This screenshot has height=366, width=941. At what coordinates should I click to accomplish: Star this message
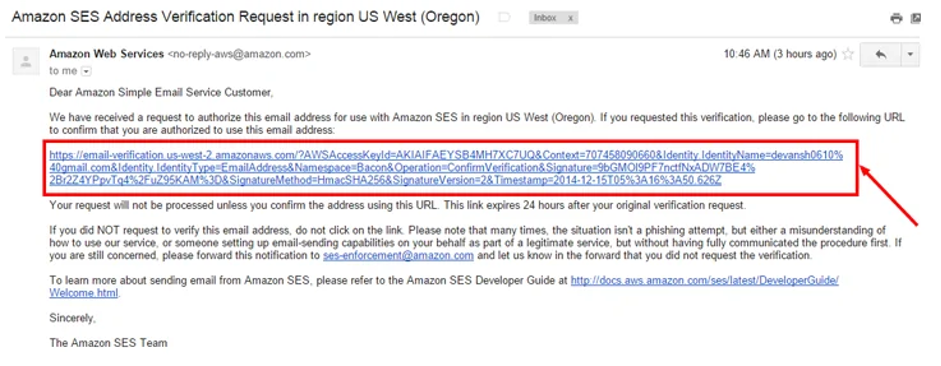(x=847, y=55)
